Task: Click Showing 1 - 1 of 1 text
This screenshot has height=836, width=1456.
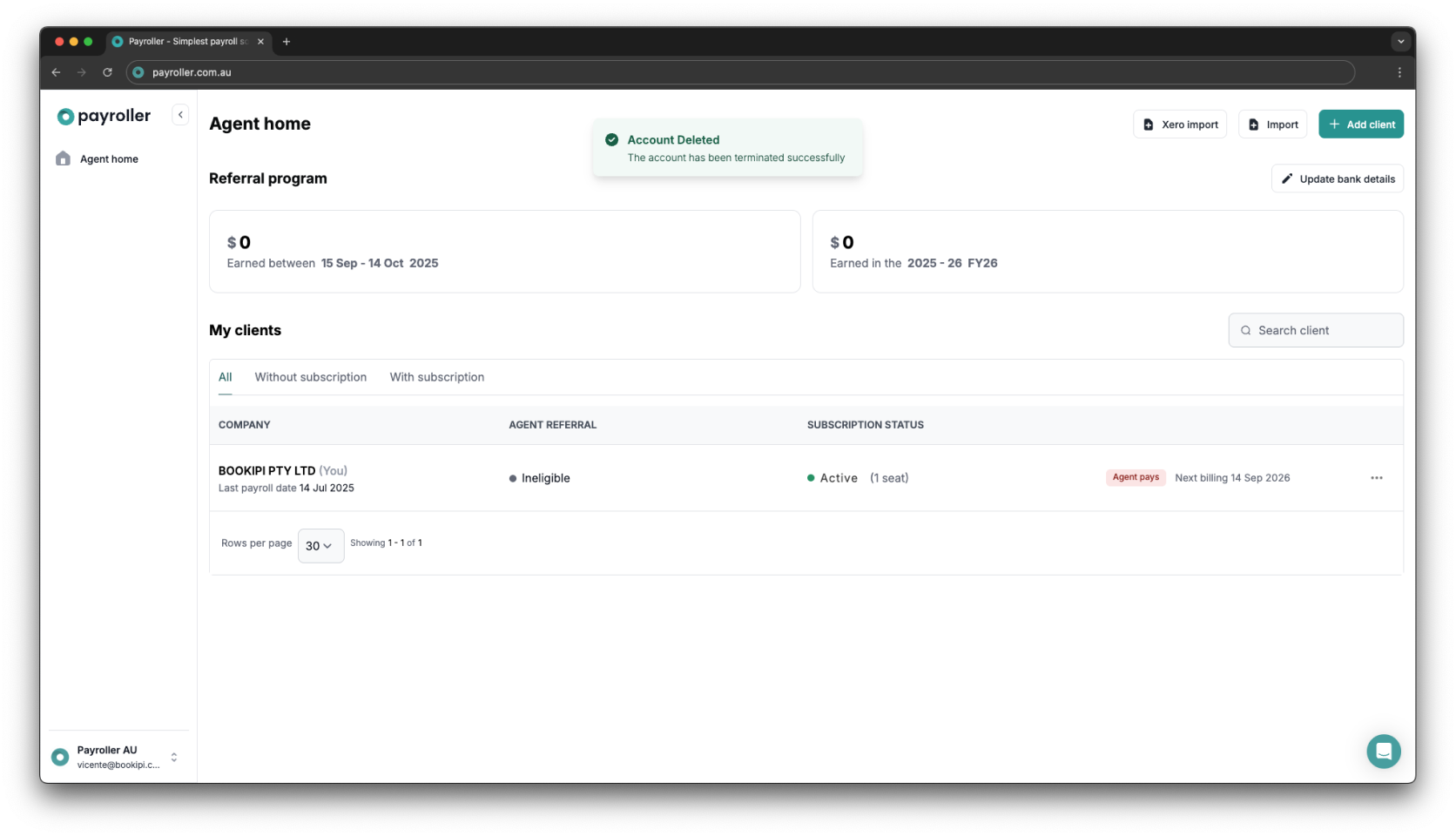Action: pyautogui.click(x=387, y=543)
